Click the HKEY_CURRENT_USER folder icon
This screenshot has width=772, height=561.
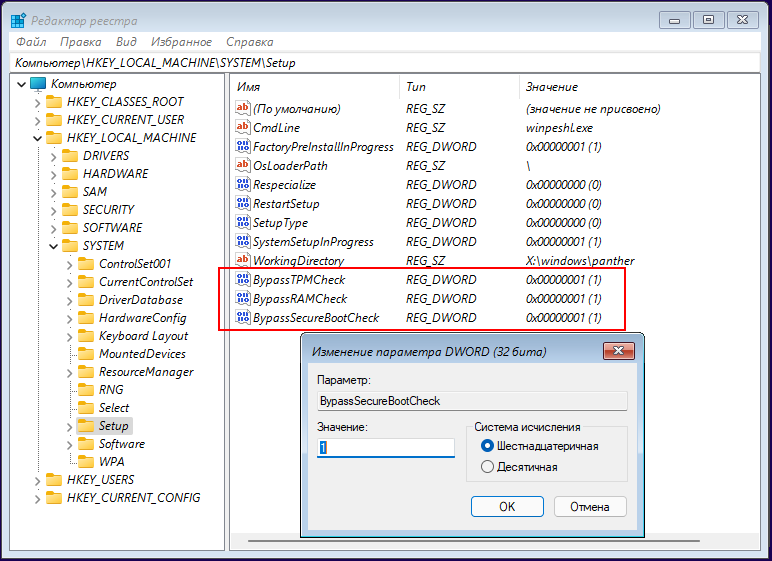(53, 120)
